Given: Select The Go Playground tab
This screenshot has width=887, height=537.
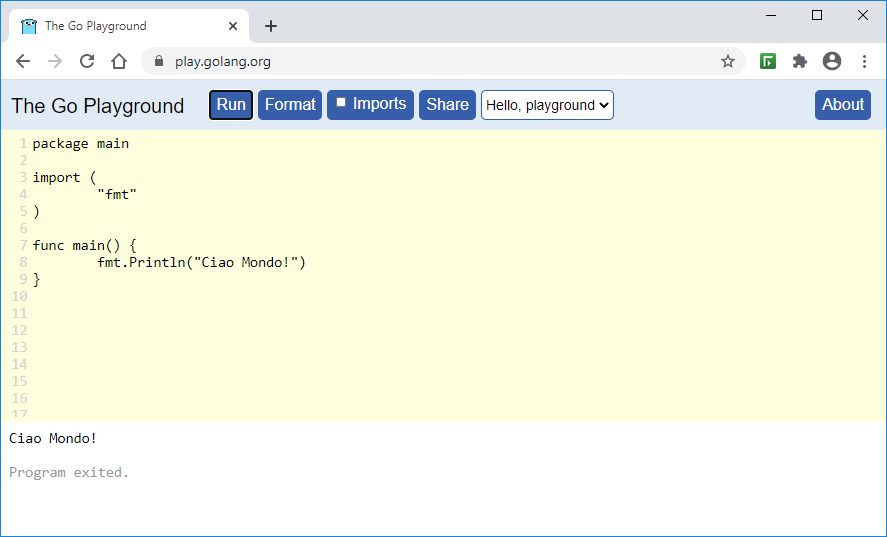Looking at the screenshot, I should tap(129, 26).
